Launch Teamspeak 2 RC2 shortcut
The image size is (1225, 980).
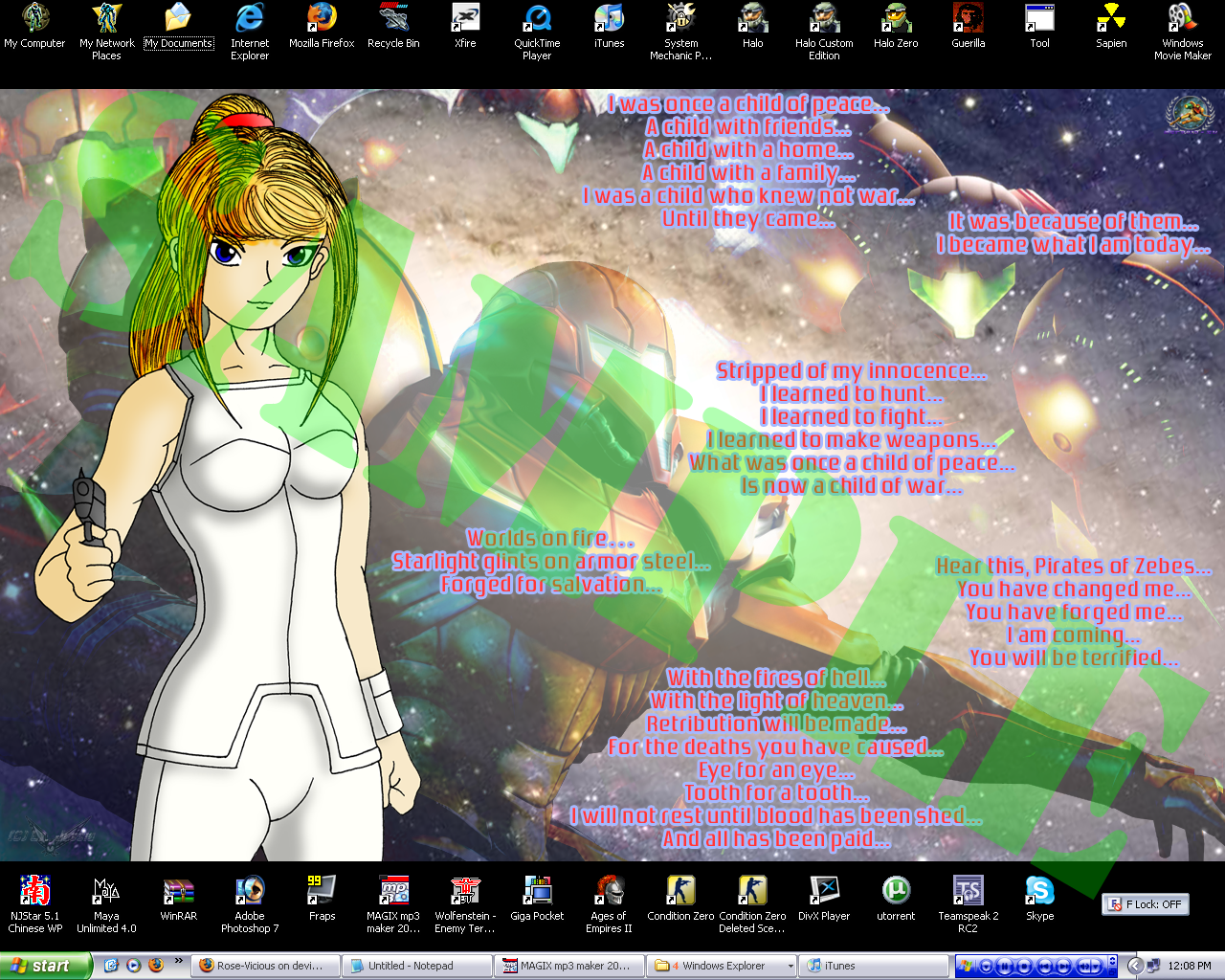(x=968, y=904)
